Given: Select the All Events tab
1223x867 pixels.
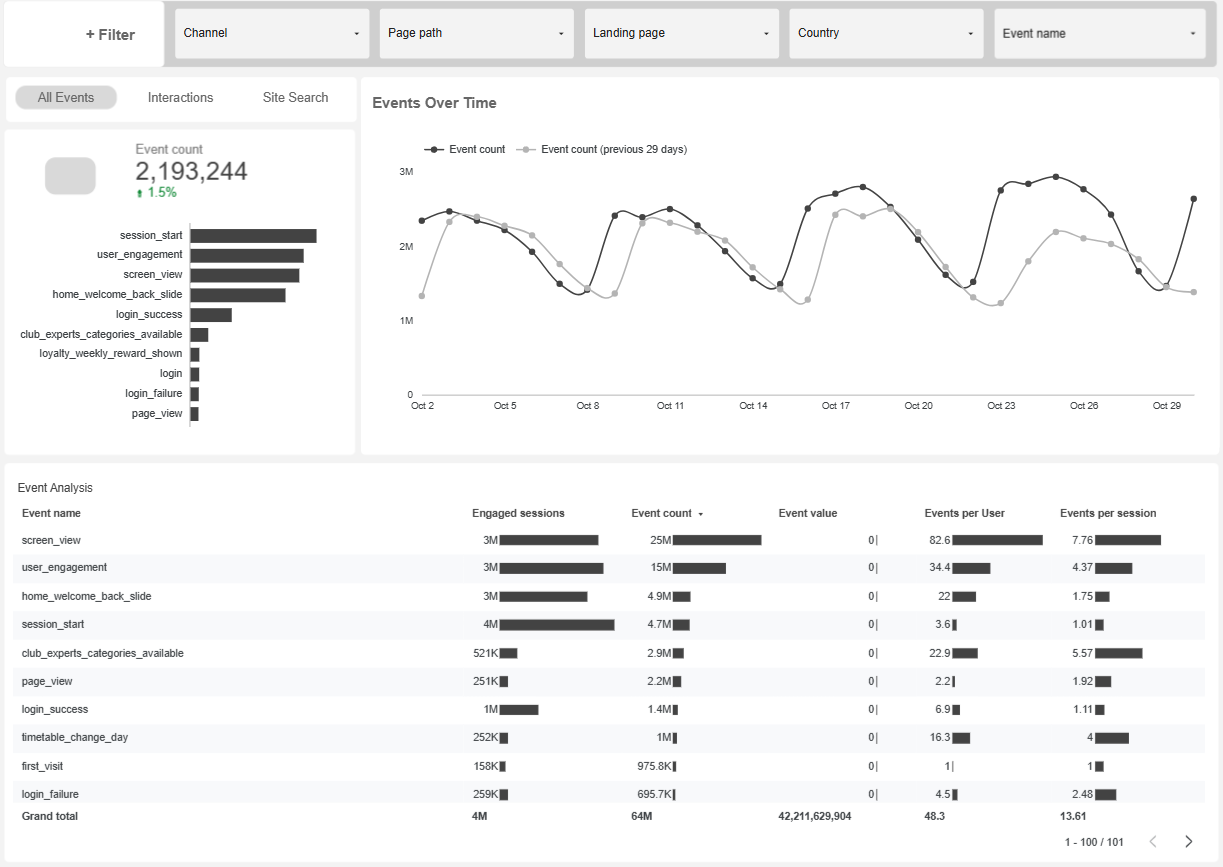Looking at the screenshot, I should [x=66, y=97].
